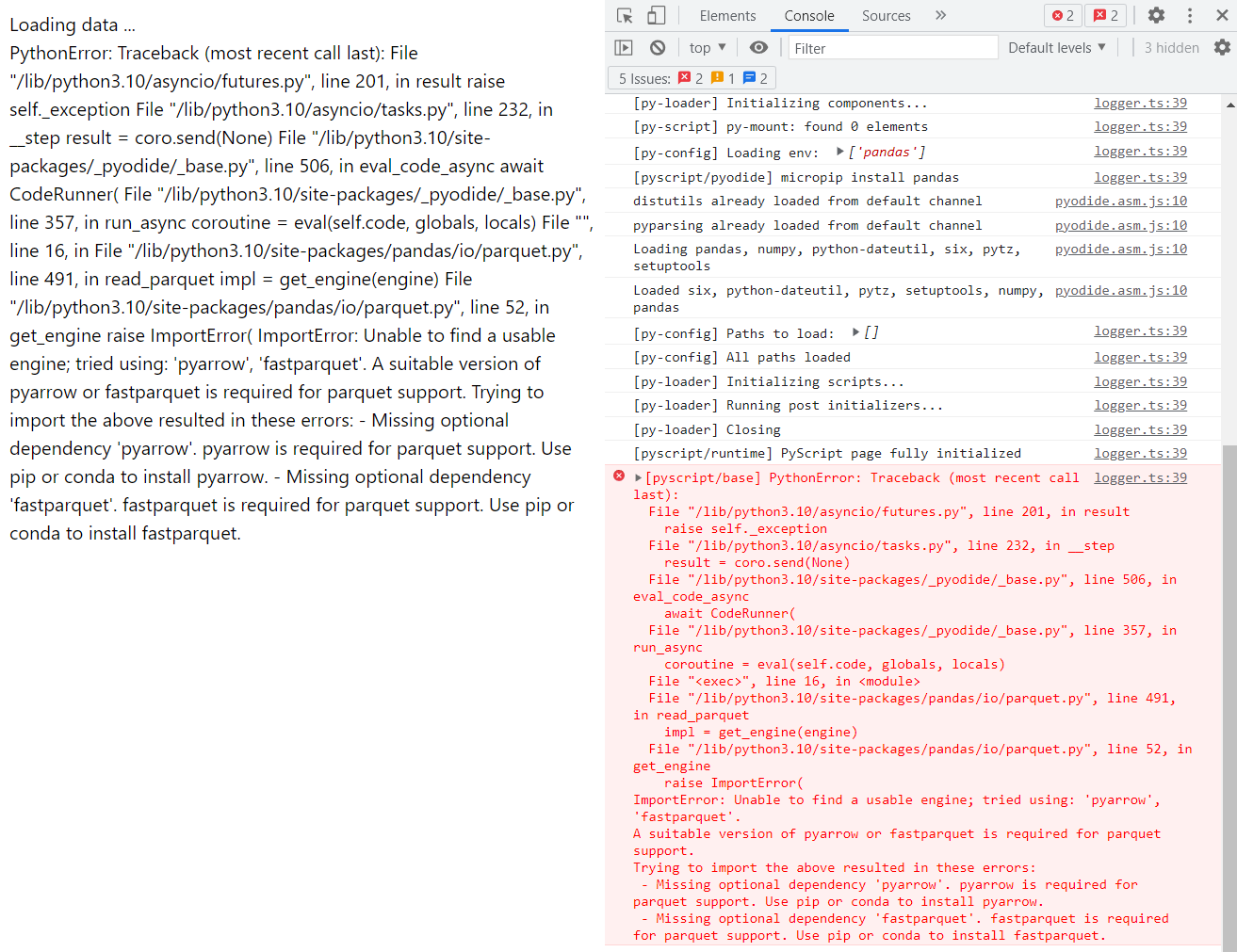The height and width of the screenshot is (952, 1237).
Task: Open the Default levels dropdown
Action: click(1056, 48)
